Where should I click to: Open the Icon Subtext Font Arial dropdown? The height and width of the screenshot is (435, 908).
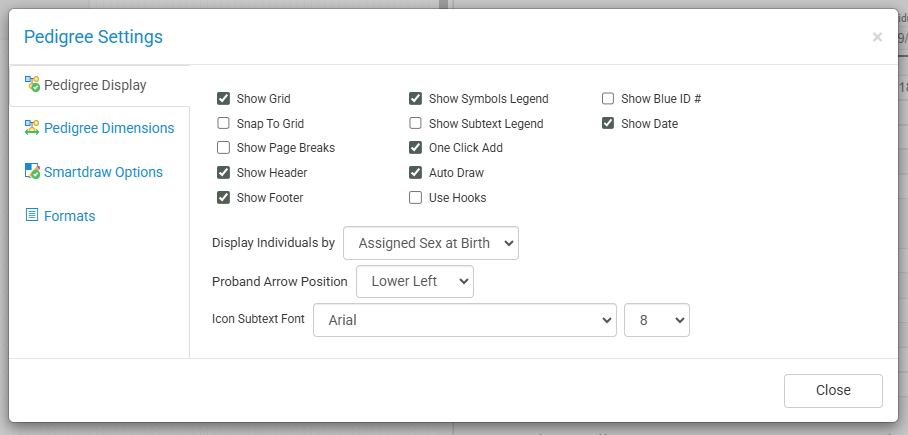point(464,321)
